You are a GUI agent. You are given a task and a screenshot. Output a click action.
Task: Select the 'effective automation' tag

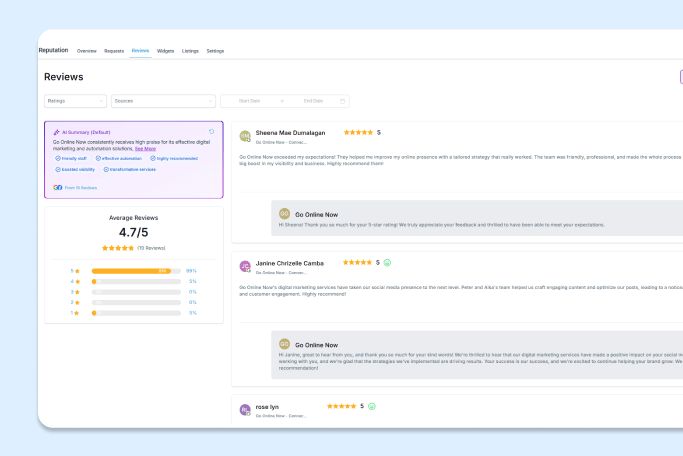pos(121,158)
